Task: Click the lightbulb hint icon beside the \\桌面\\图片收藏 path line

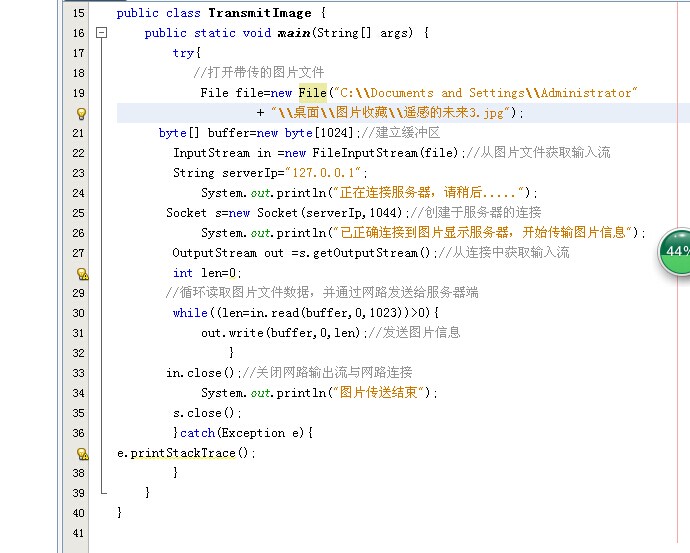Action: pyautogui.click(x=81, y=114)
